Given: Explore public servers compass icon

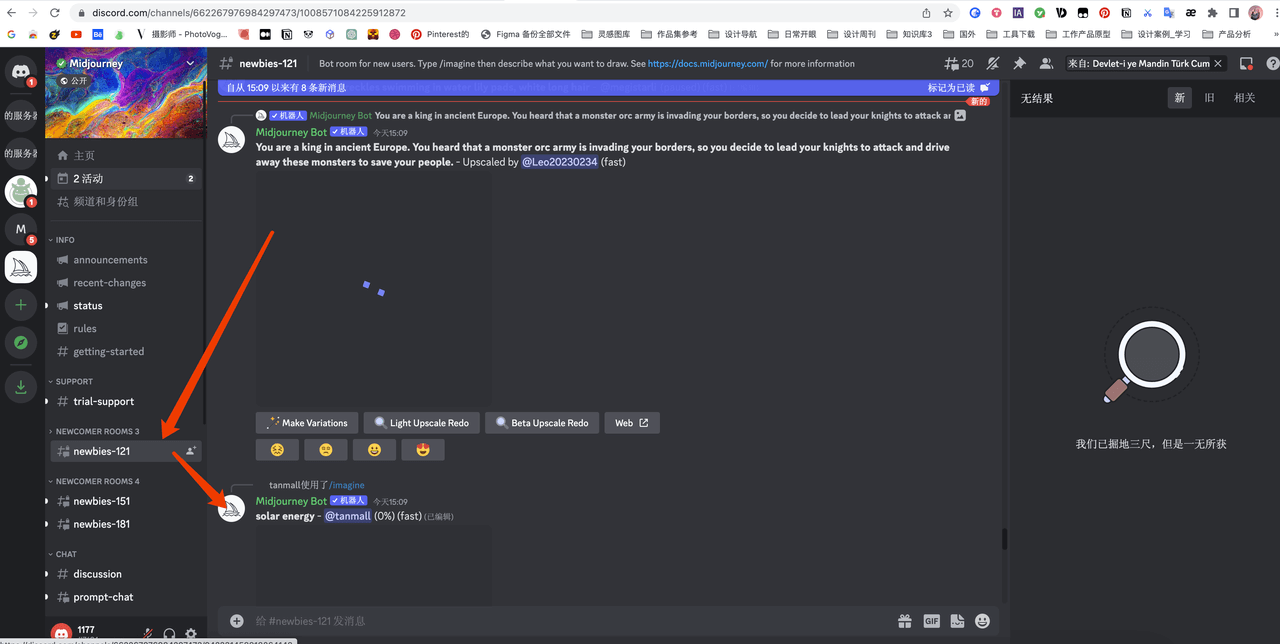Looking at the screenshot, I should [x=21, y=342].
